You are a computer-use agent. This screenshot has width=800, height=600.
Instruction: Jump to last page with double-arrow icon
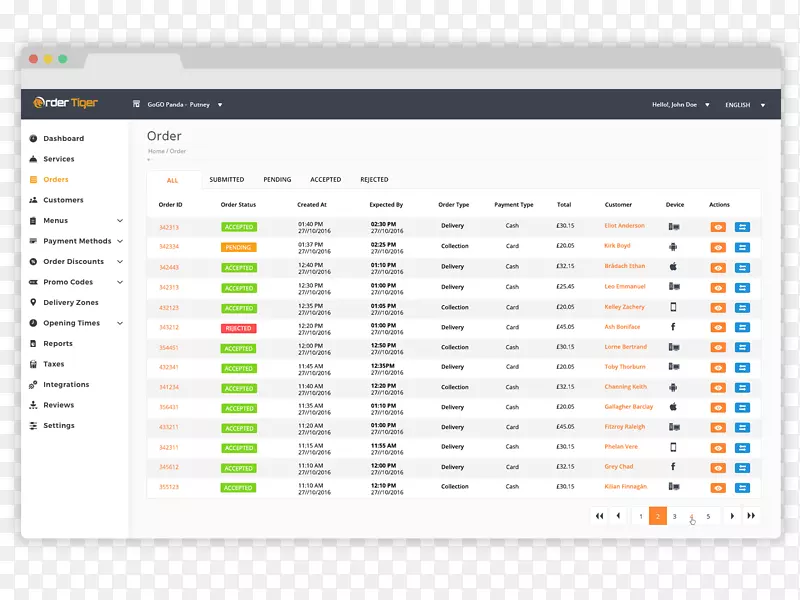(751, 516)
